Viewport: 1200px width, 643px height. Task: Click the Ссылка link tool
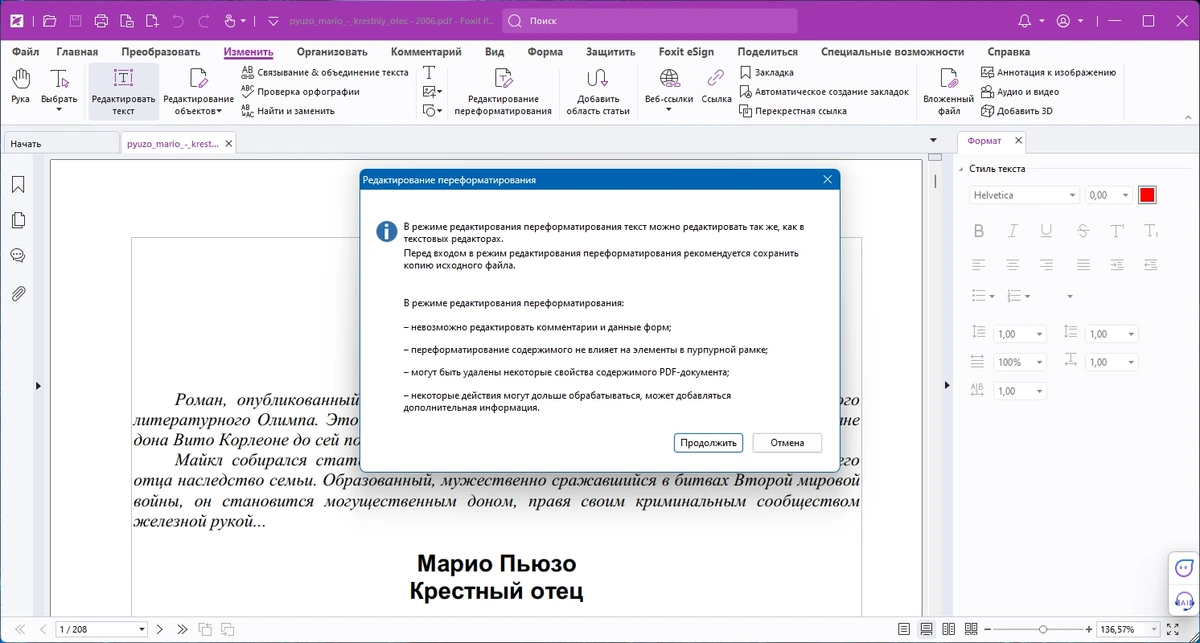tap(716, 87)
